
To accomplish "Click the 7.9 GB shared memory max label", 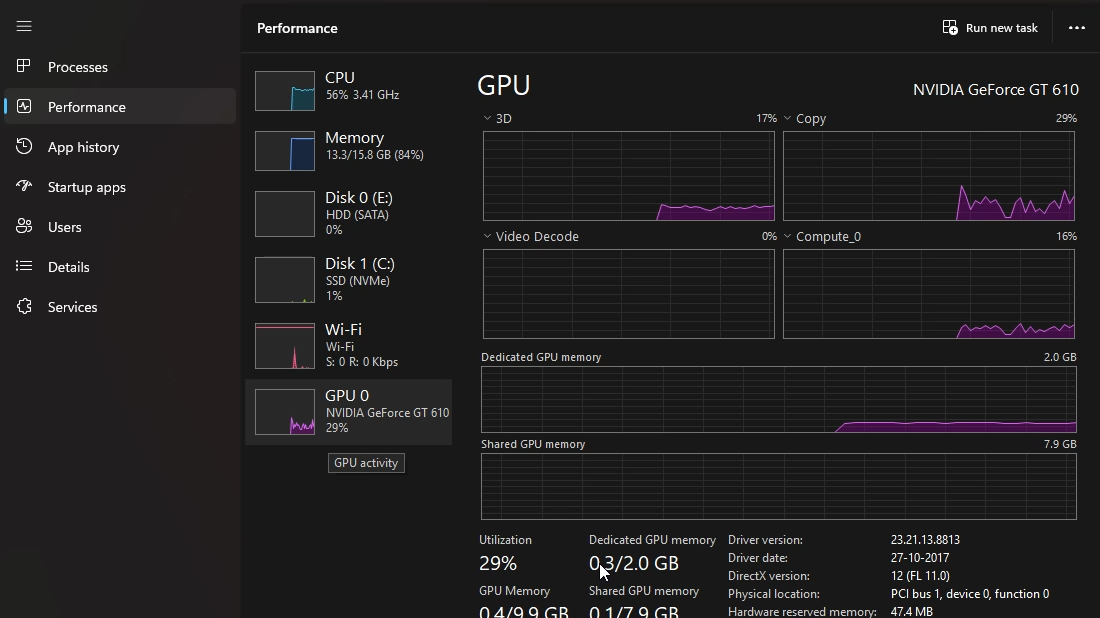I will [1059, 444].
